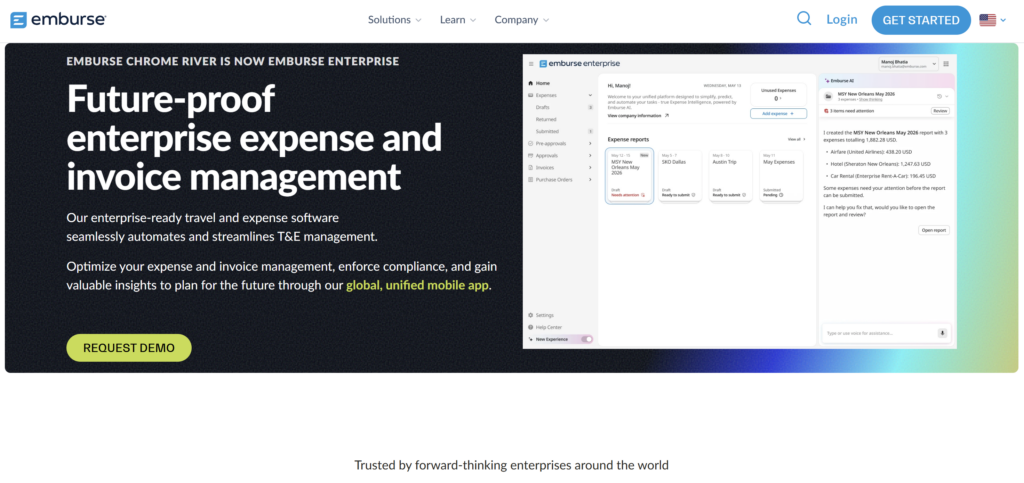Screen dimensions: 1024x483
Task: Expand the Pre-approvals chevron
Action: tap(590, 143)
